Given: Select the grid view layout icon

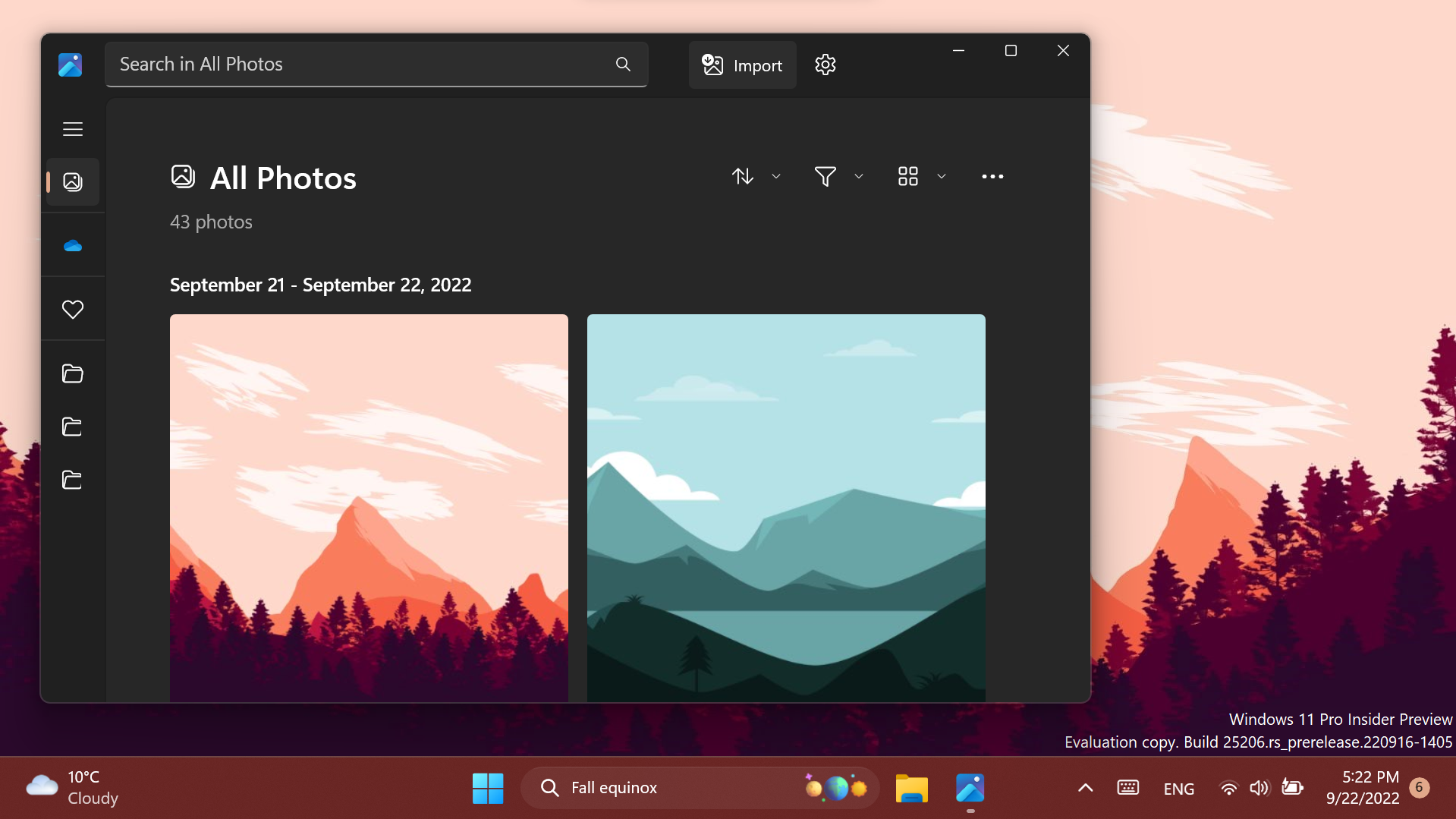Looking at the screenshot, I should 908,176.
